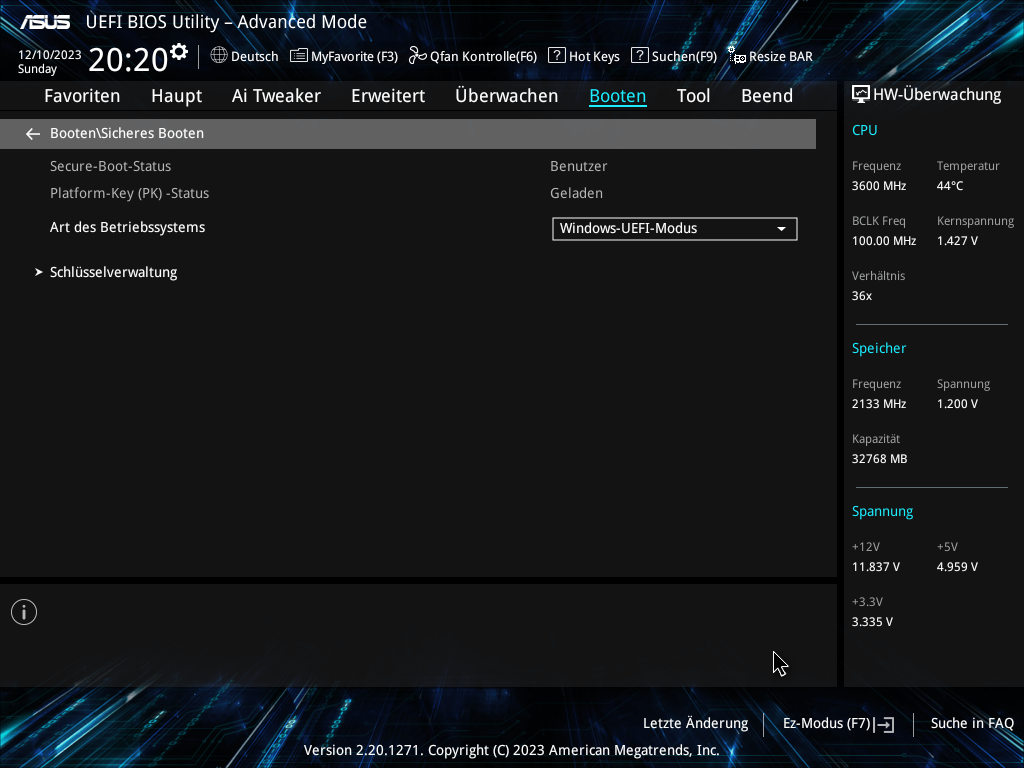Switch to the Haupt tab

click(x=176, y=96)
